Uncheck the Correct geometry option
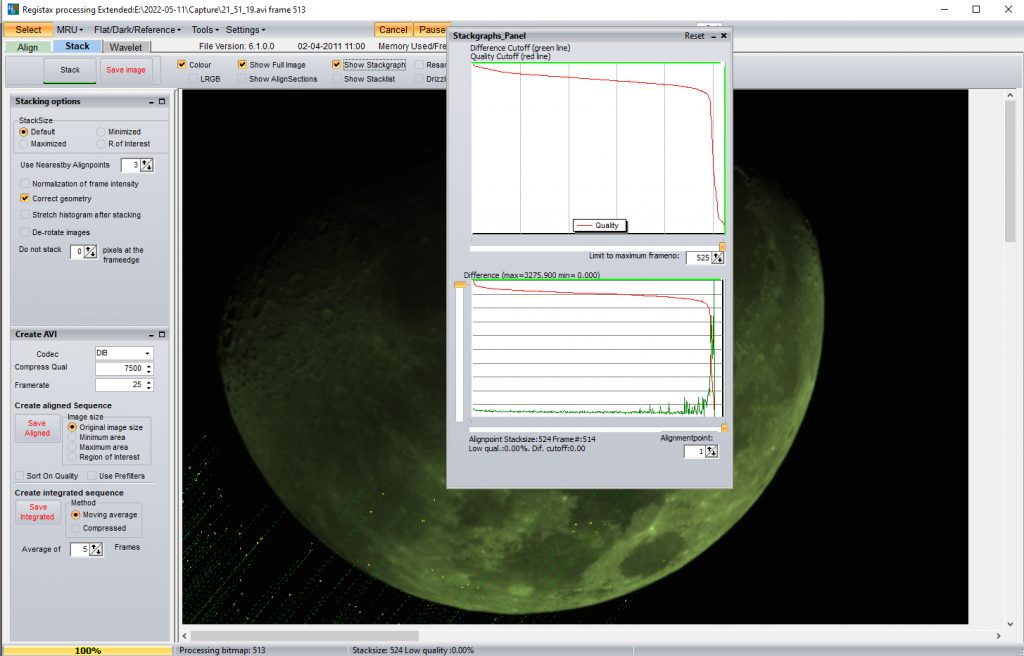This screenshot has width=1024, height=656. (25, 199)
